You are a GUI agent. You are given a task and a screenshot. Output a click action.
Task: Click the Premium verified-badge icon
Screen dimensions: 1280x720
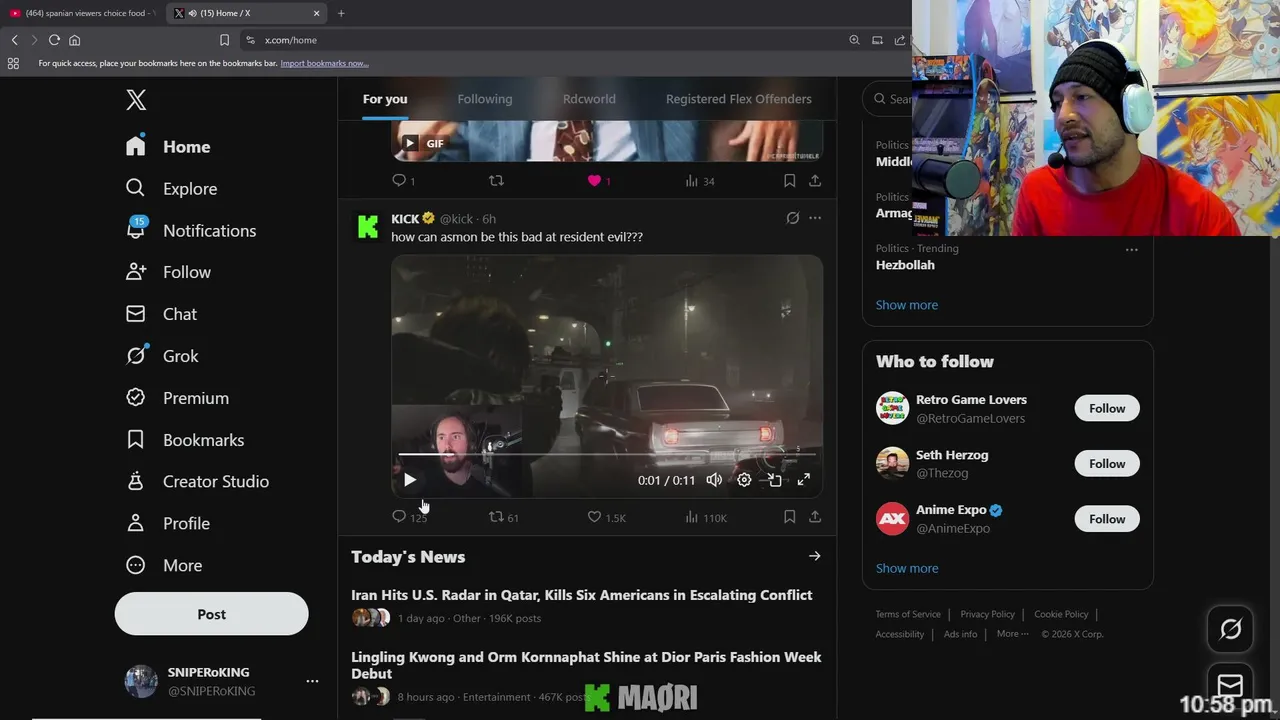tap(136, 398)
